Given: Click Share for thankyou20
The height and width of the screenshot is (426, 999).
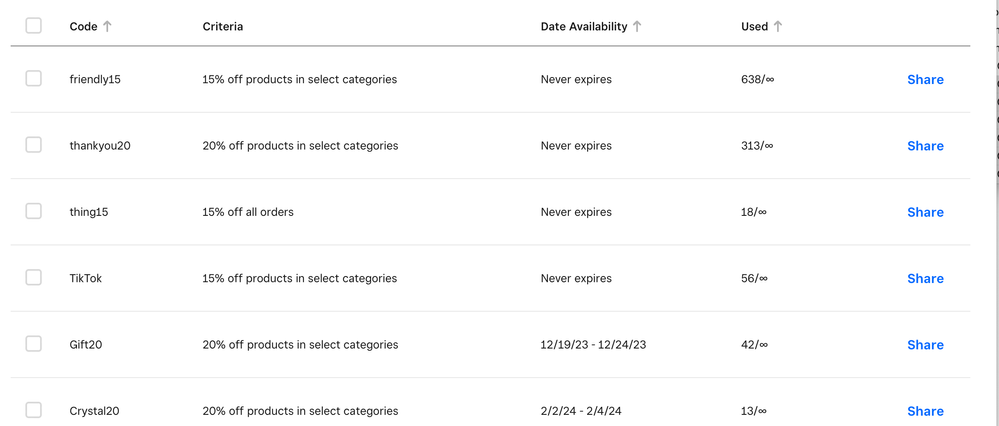Looking at the screenshot, I should [925, 146].
